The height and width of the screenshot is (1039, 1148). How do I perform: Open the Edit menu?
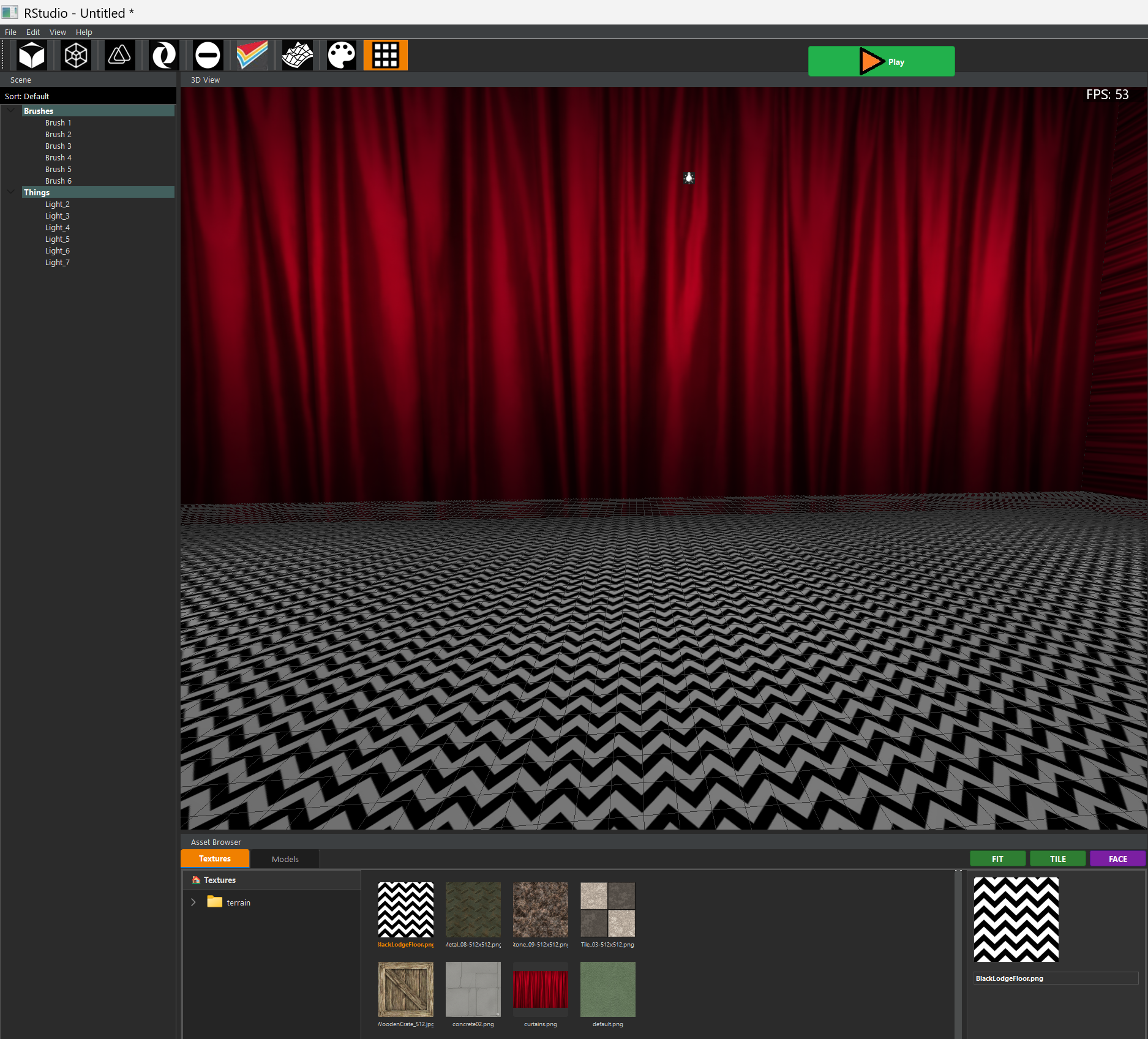[x=33, y=32]
